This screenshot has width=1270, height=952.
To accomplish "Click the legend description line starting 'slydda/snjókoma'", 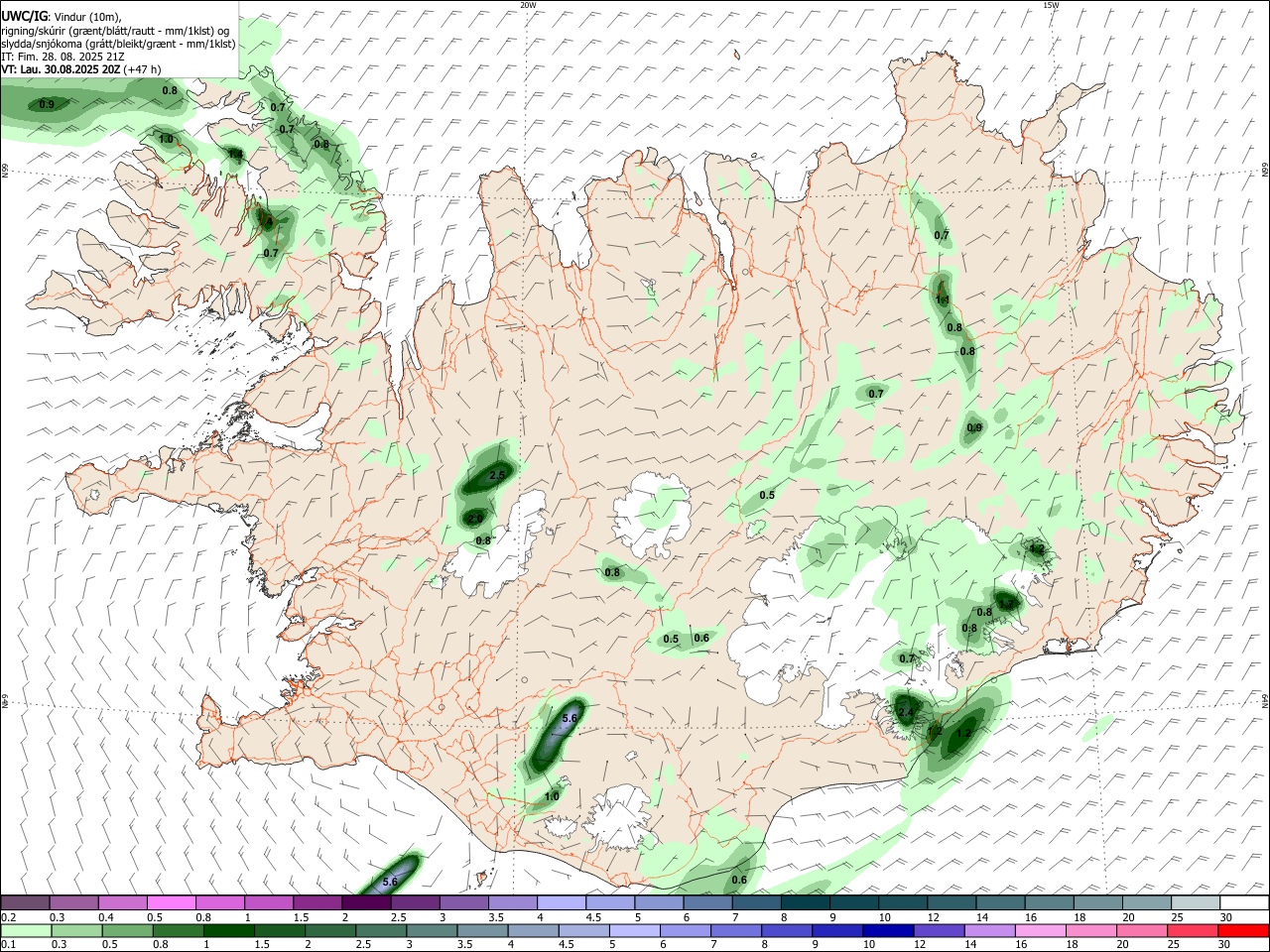I will point(118,44).
